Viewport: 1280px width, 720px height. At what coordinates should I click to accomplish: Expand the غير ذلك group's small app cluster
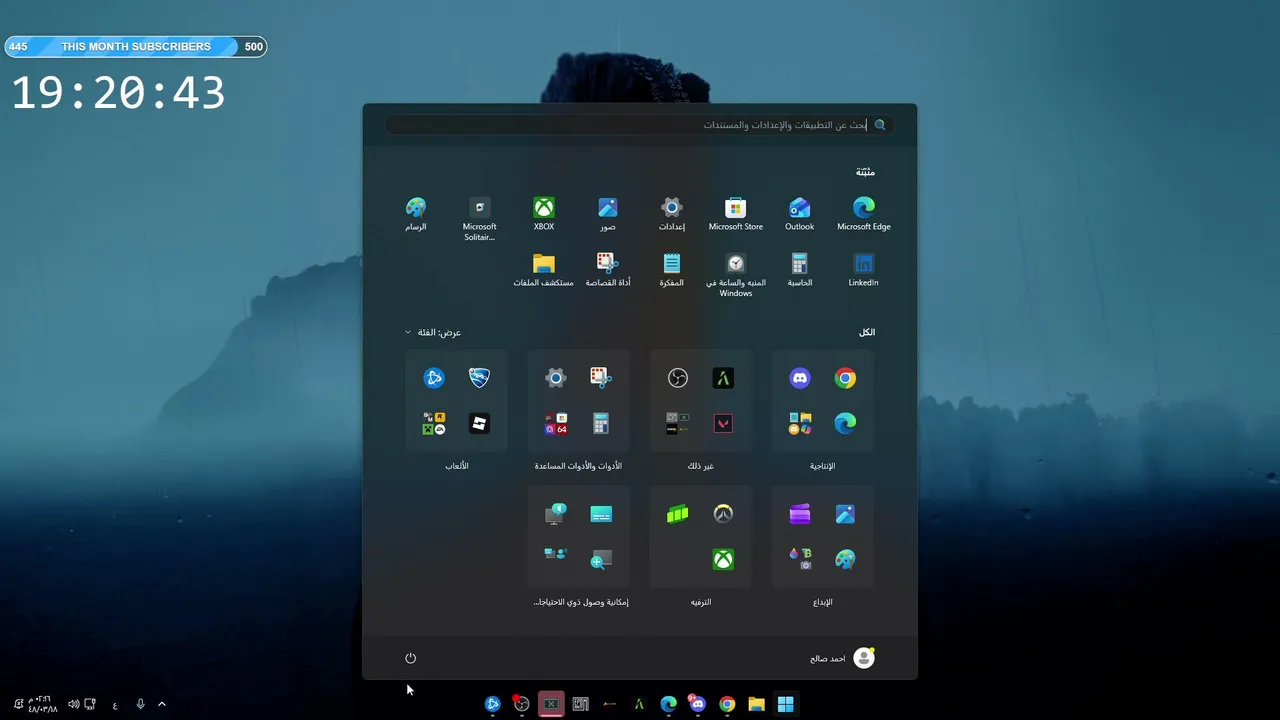(x=678, y=423)
